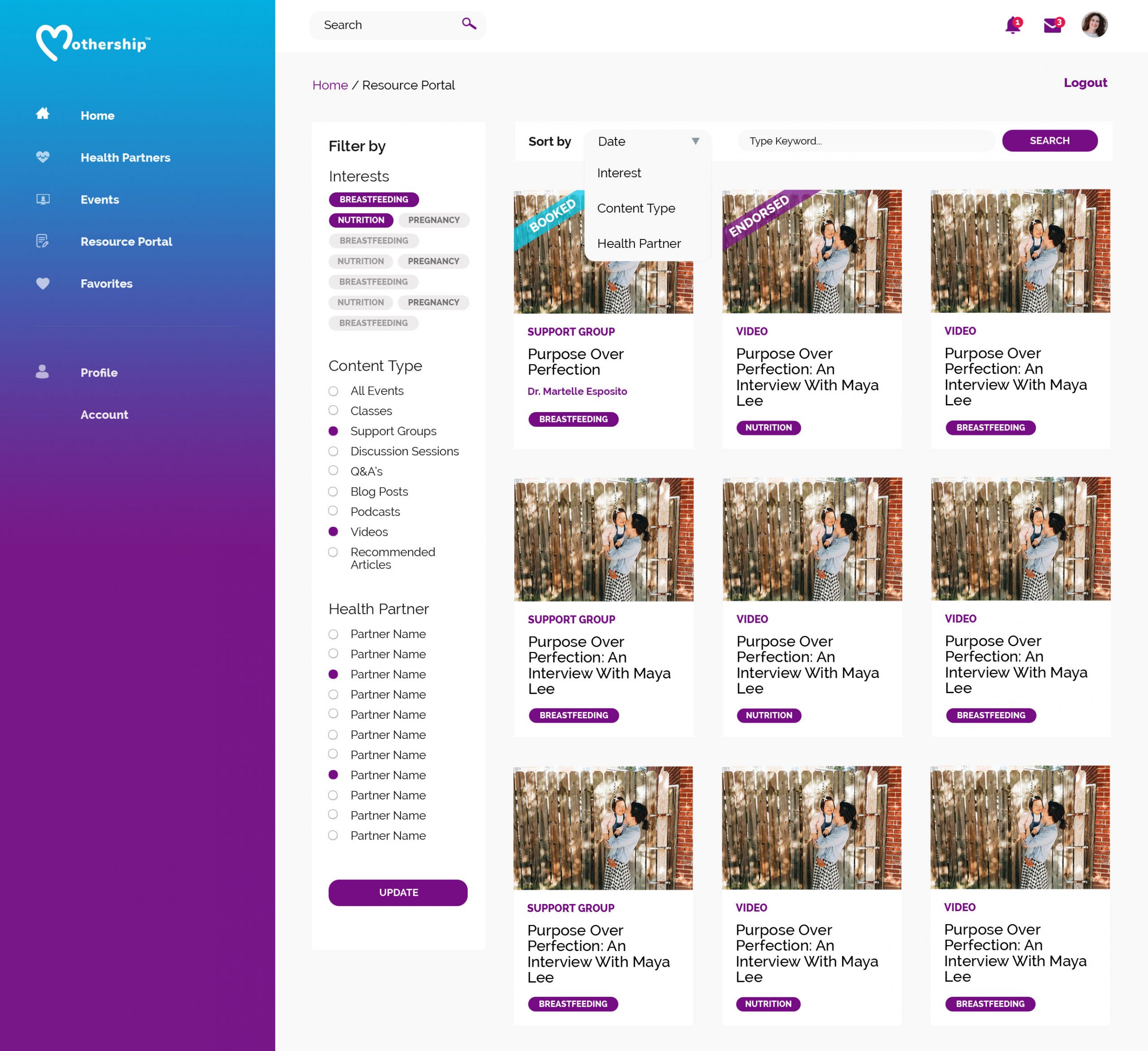The width and height of the screenshot is (1148, 1051).
Task: Click the magnifier icon in top search
Action: click(469, 24)
